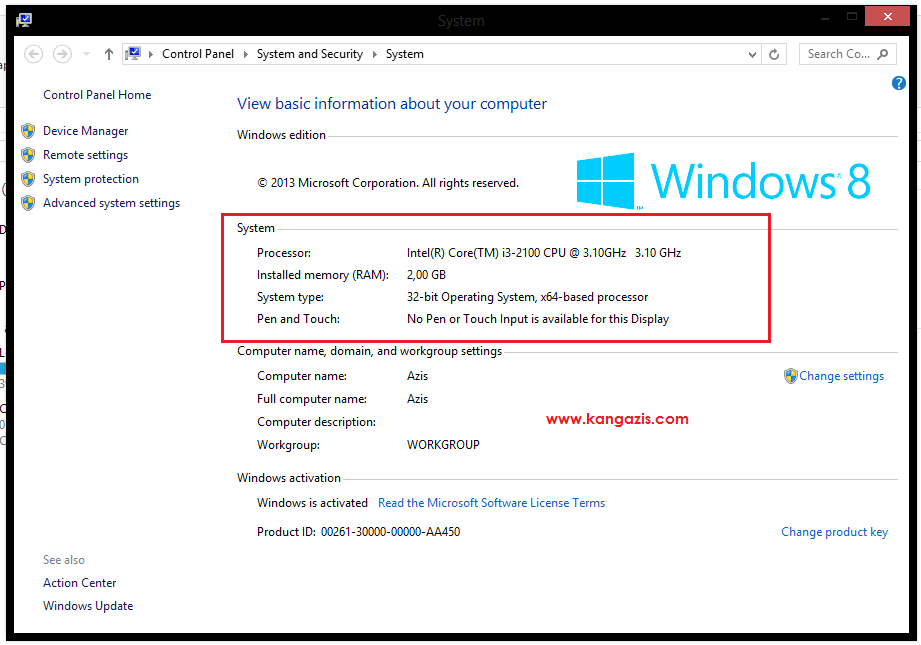Click the shield icon beside Advanced system settings
This screenshot has height=645, width=921.
[28, 203]
